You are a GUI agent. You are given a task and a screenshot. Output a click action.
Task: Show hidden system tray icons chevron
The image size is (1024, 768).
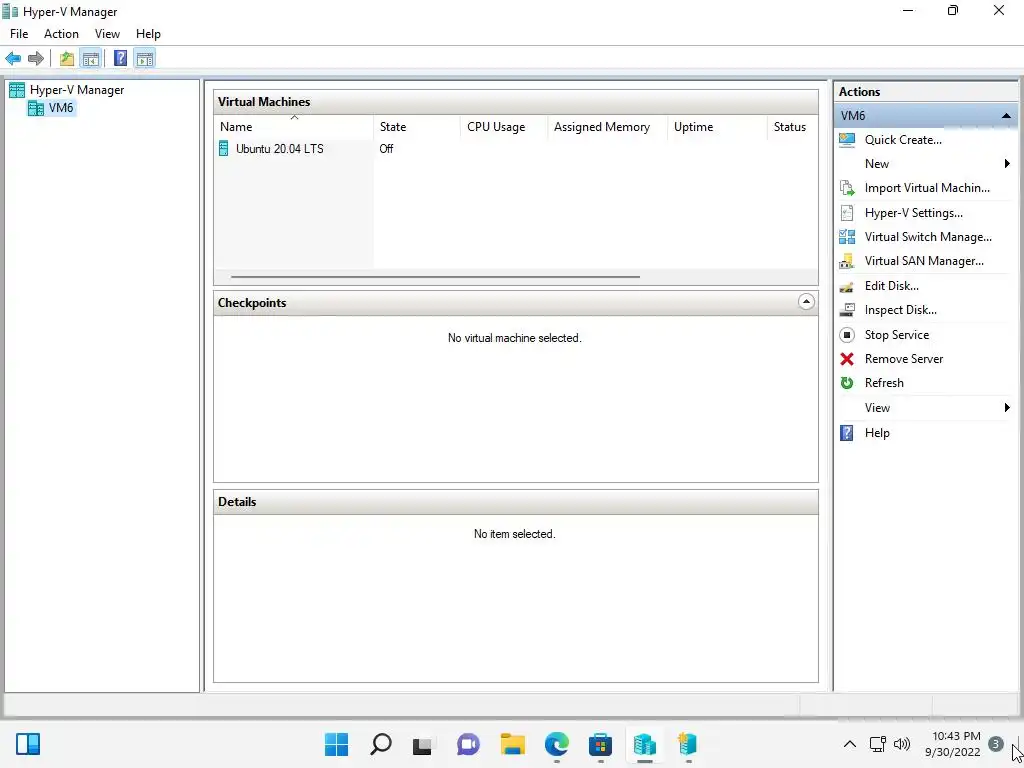tap(850, 744)
